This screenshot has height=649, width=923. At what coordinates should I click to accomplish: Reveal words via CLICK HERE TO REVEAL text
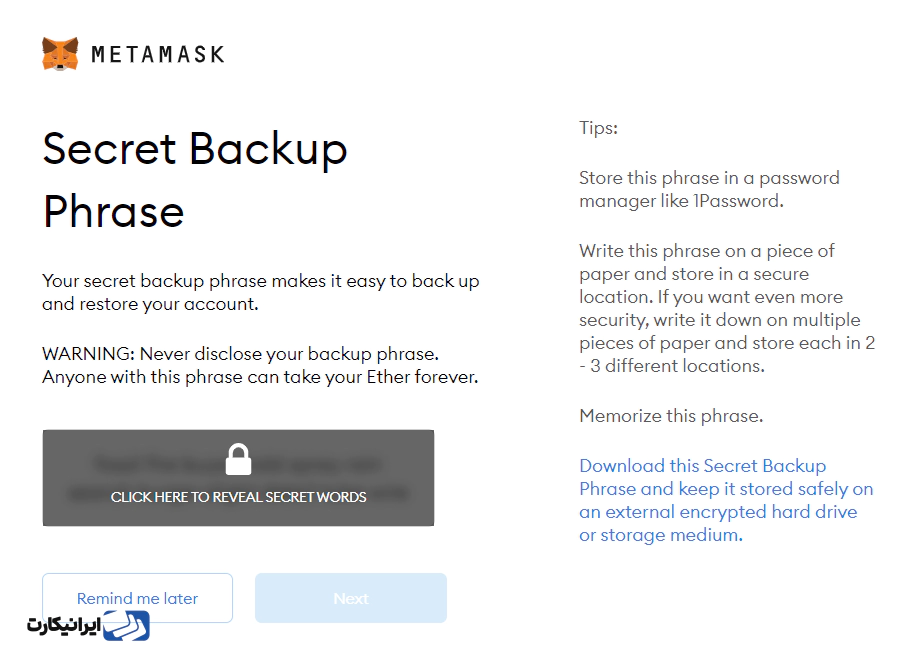click(238, 497)
